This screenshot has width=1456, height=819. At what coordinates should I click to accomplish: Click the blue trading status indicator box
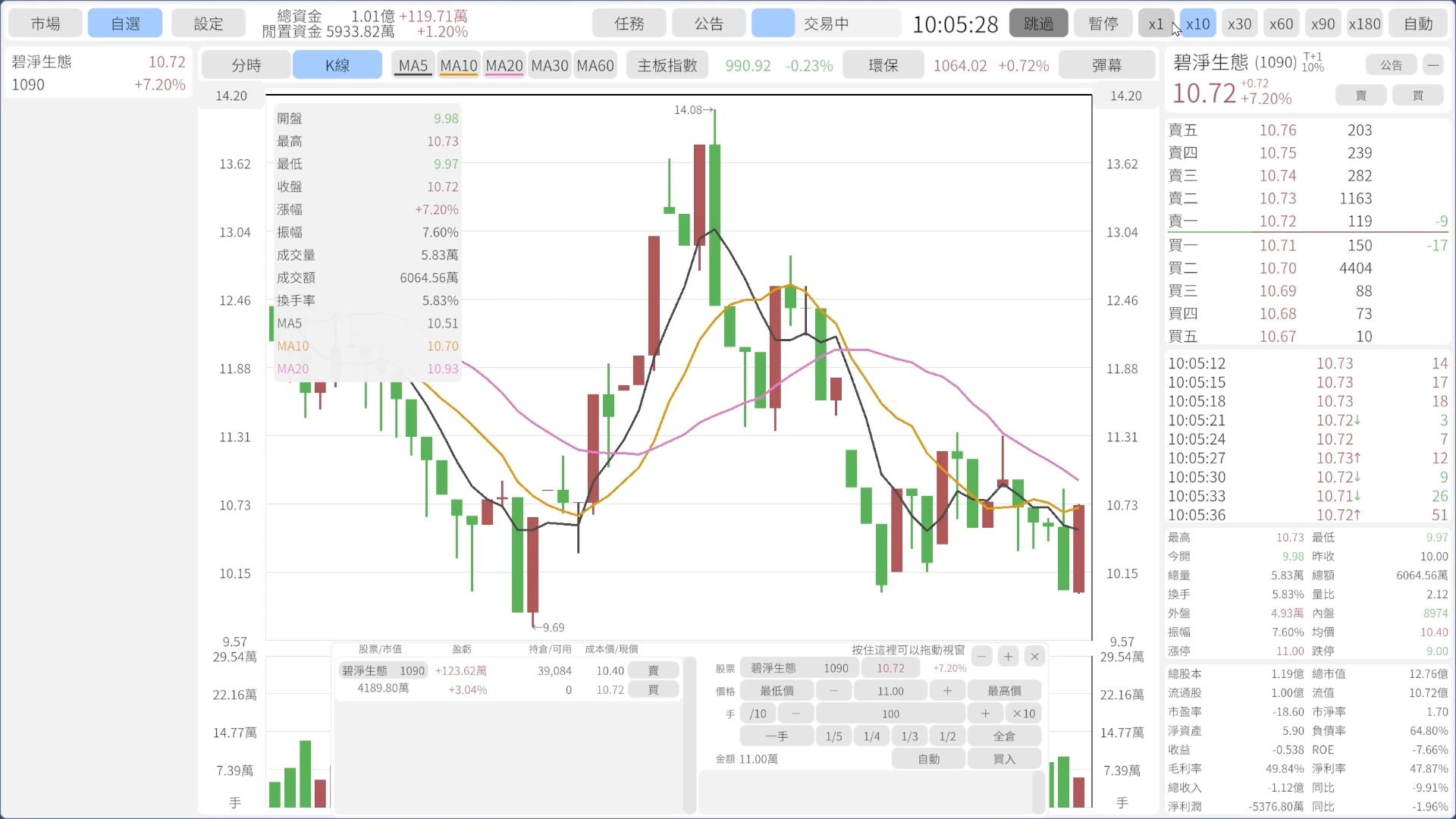(x=773, y=24)
